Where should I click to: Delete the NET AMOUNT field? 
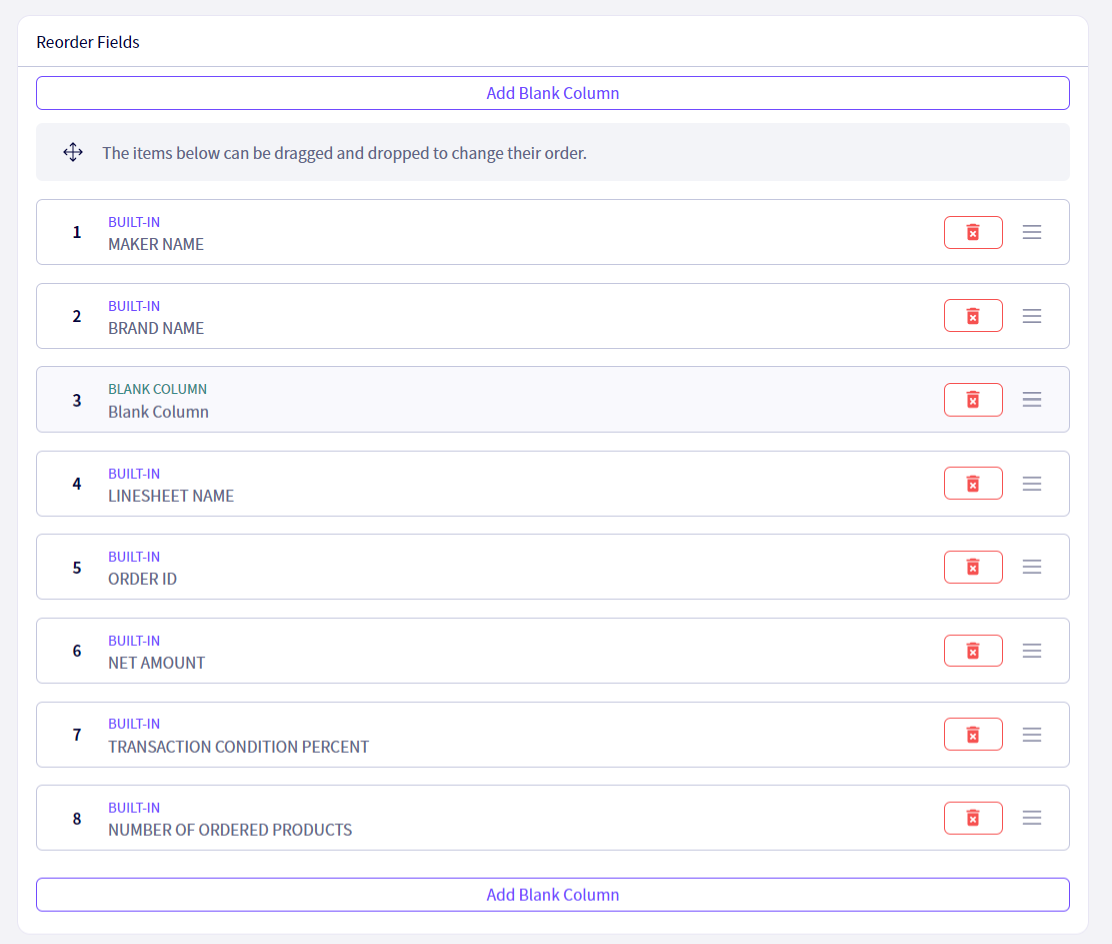[973, 651]
